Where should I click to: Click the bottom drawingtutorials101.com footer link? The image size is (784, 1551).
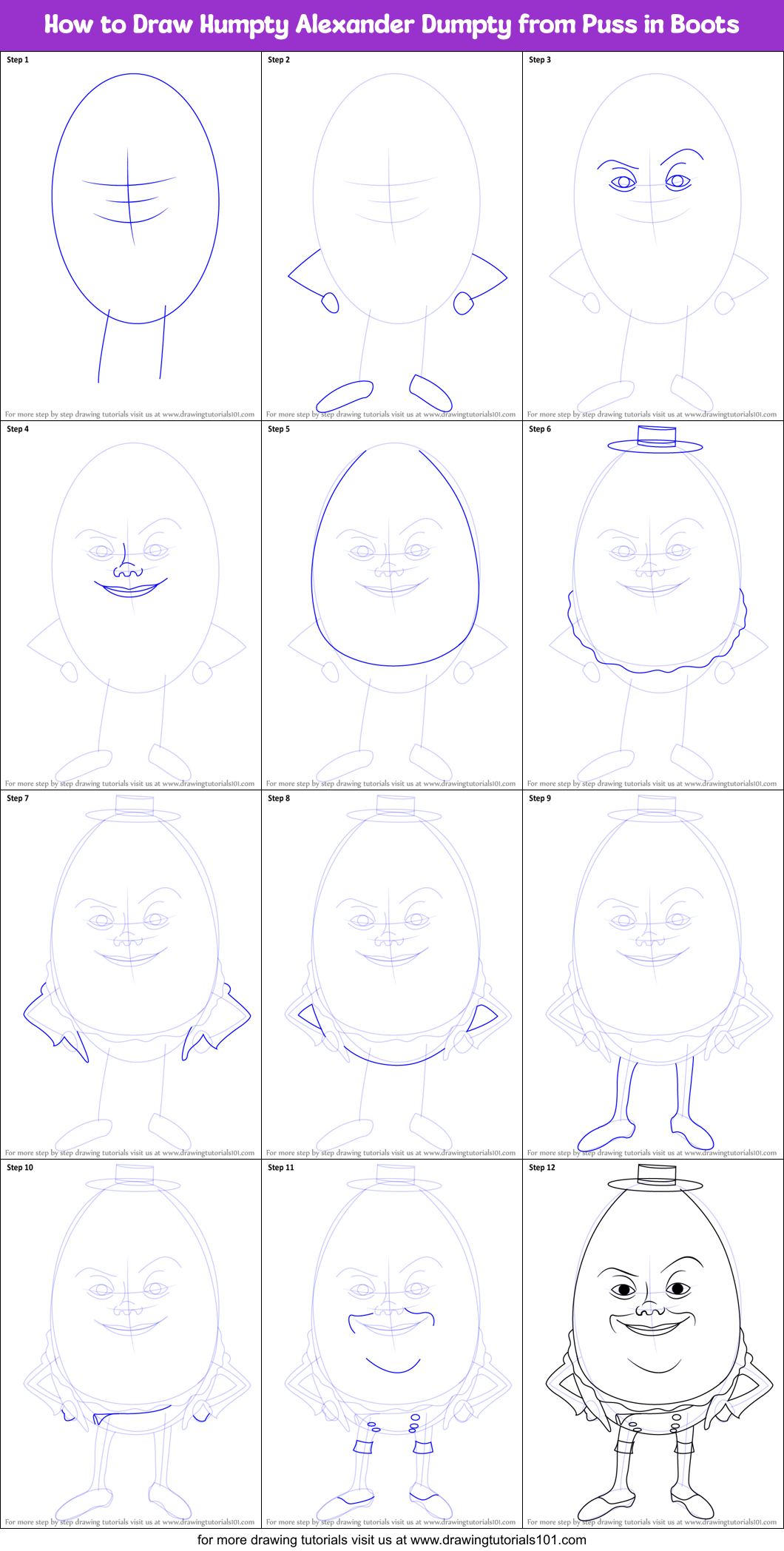pos(392,1540)
